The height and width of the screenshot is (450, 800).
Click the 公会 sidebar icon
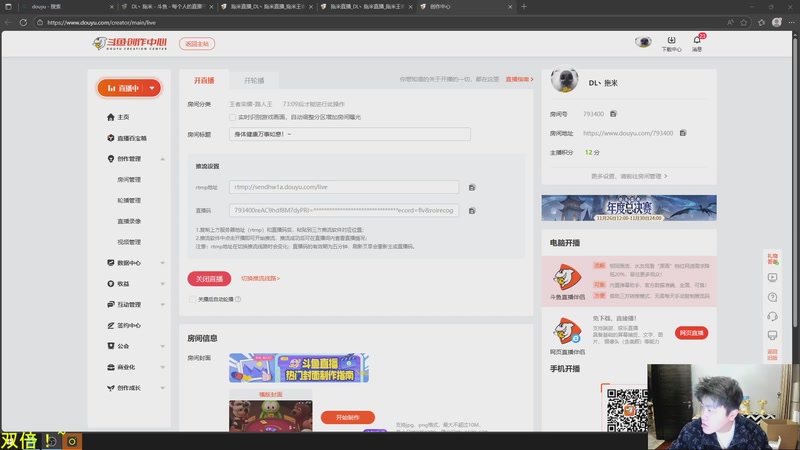[x=111, y=346]
